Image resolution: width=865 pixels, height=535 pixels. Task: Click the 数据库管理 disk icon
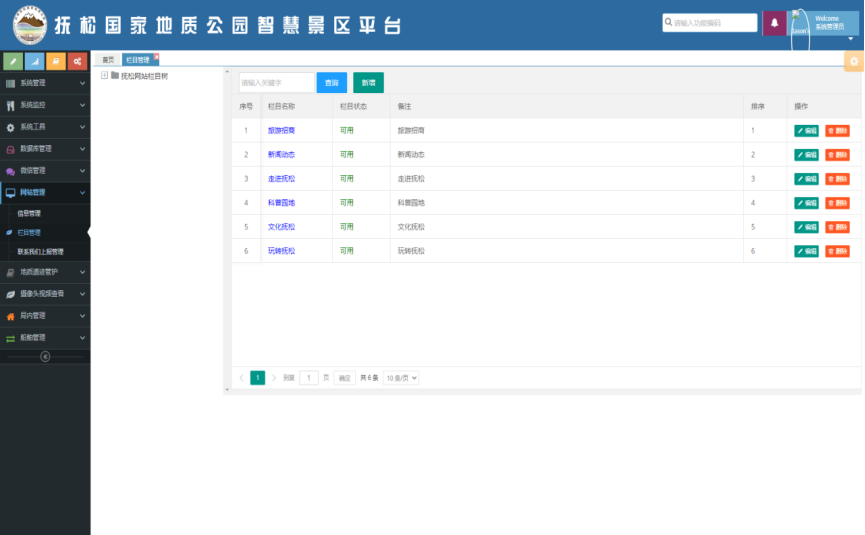[10, 149]
